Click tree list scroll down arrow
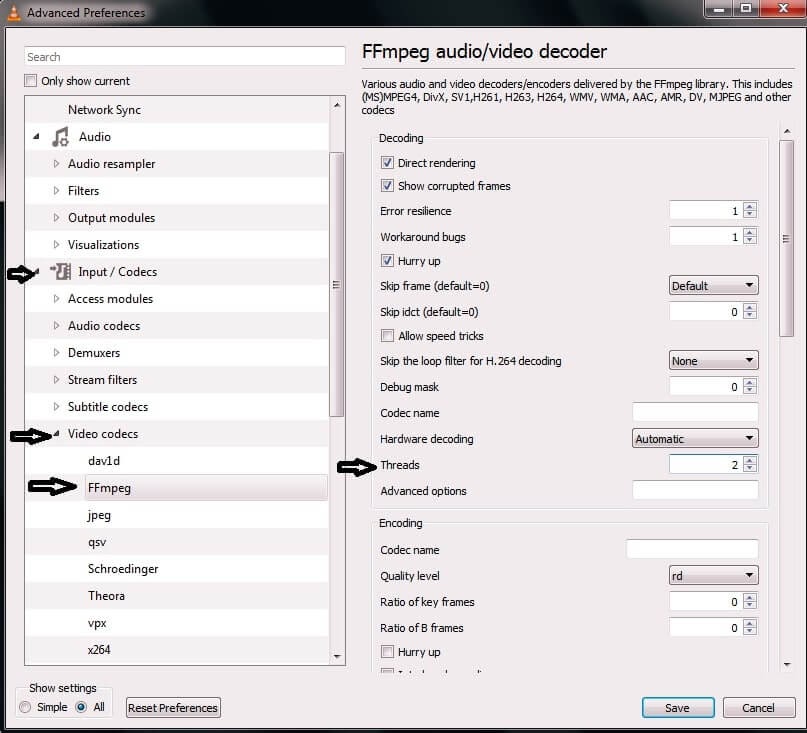 click(x=337, y=656)
